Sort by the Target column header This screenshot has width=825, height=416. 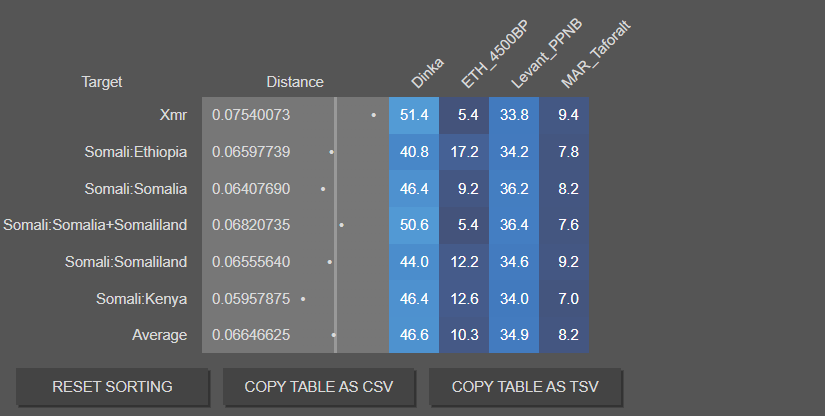[x=102, y=82]
